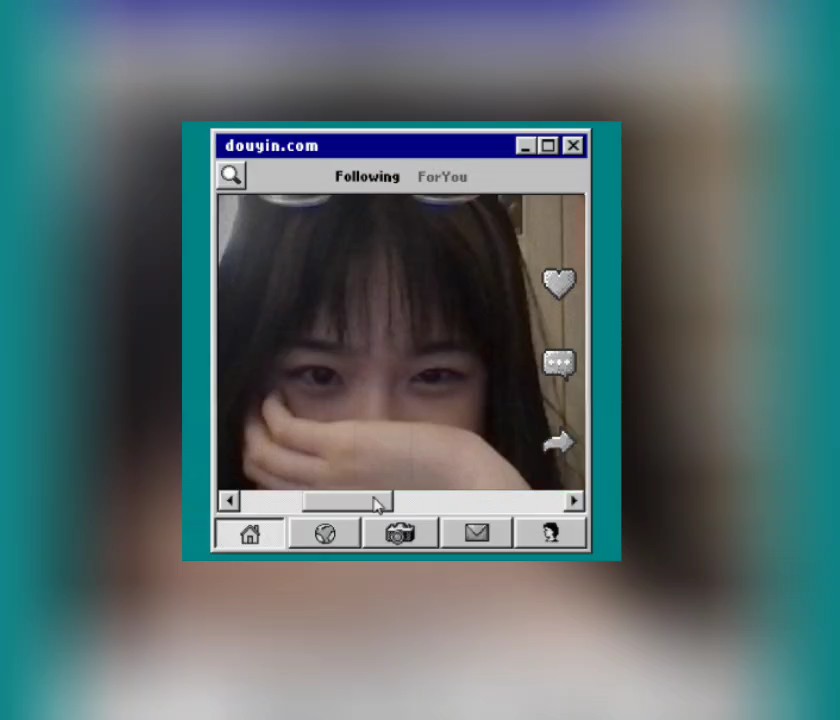
Task: Click the horizontal scrollbar thumb
Action: [x=347, y=501]
